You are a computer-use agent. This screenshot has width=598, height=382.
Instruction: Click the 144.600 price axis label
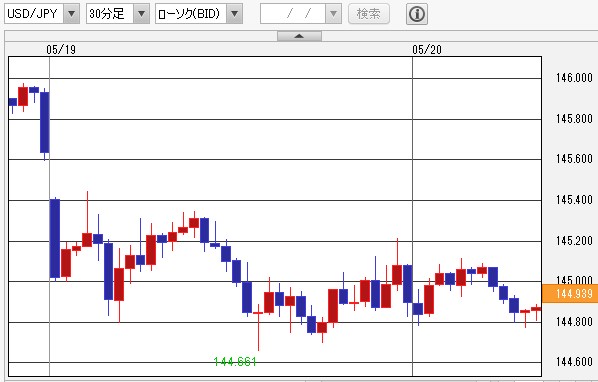click(x=574, y=361)
